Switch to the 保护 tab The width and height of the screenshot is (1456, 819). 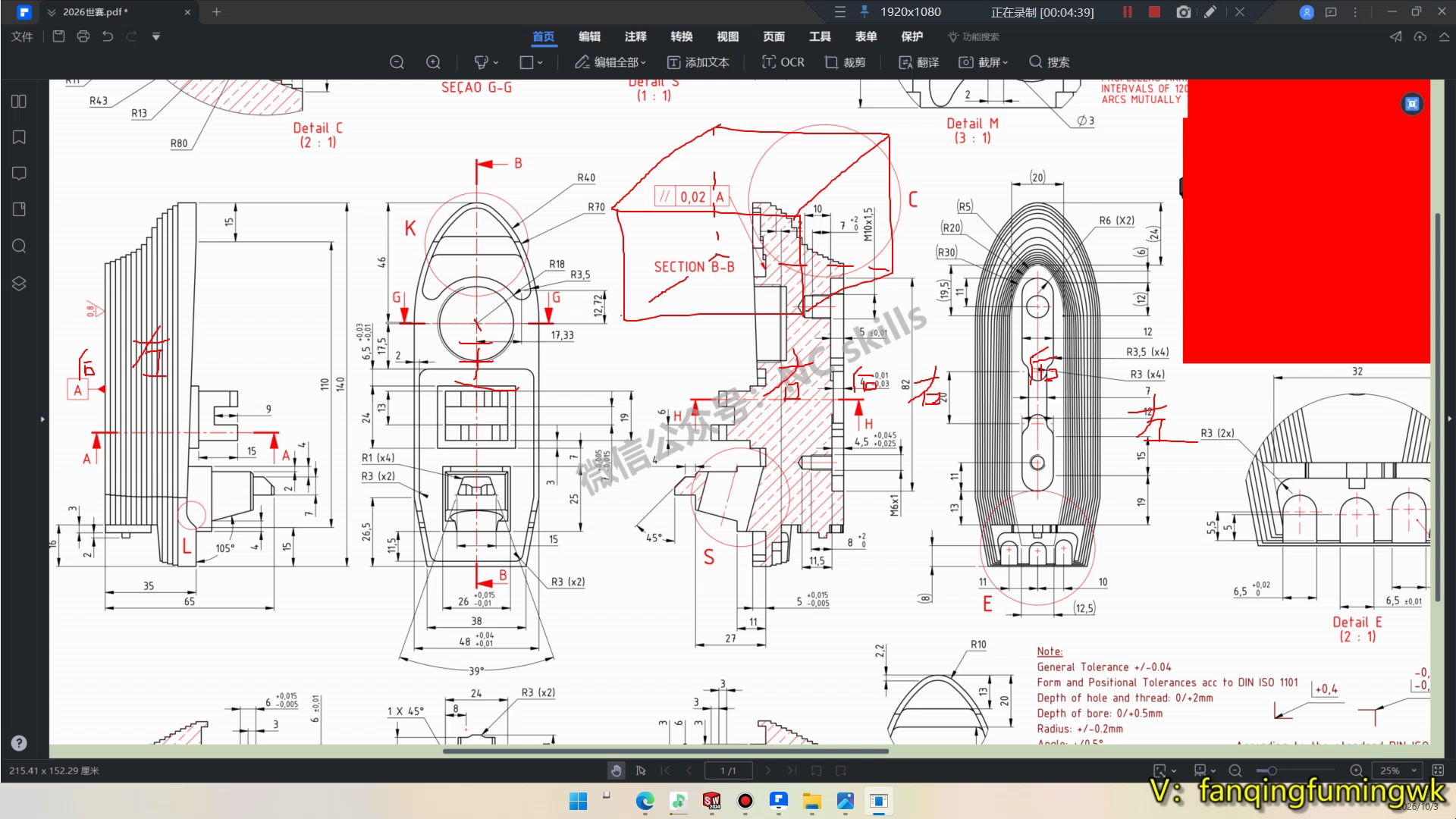click(x=912, y=36)
